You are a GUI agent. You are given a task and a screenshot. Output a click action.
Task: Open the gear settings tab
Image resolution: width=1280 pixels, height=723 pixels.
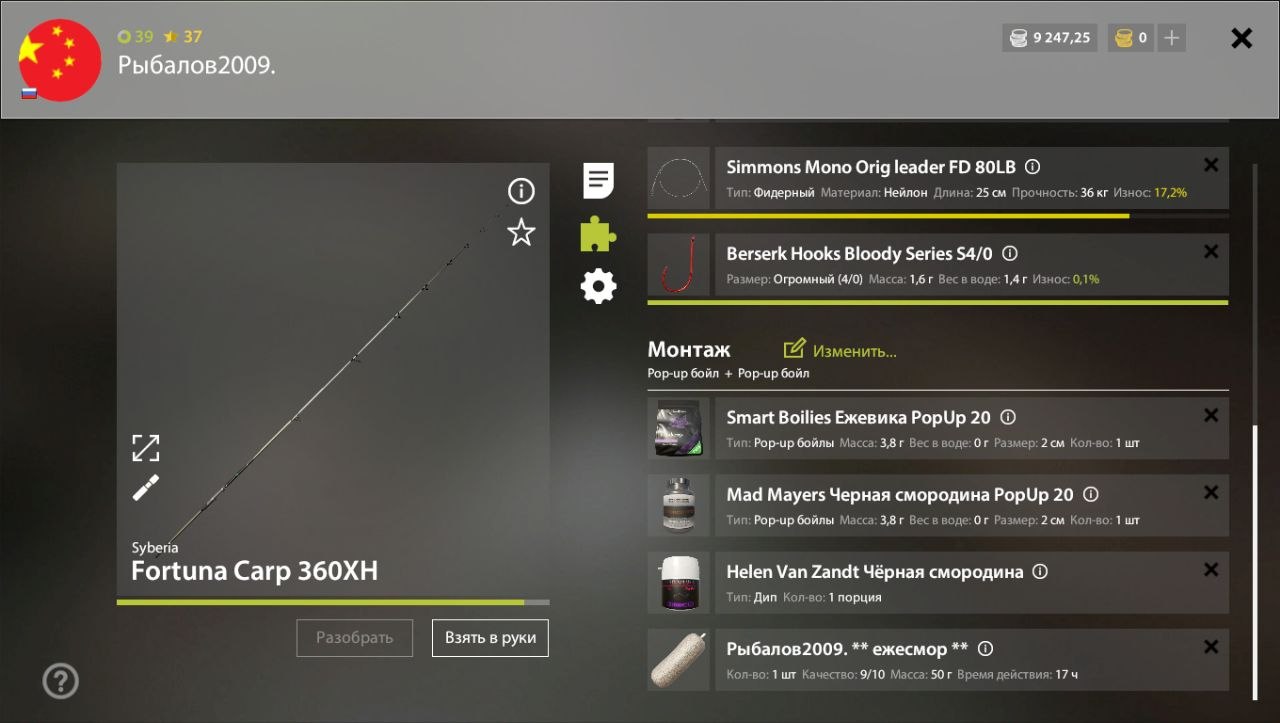point(598,287)
